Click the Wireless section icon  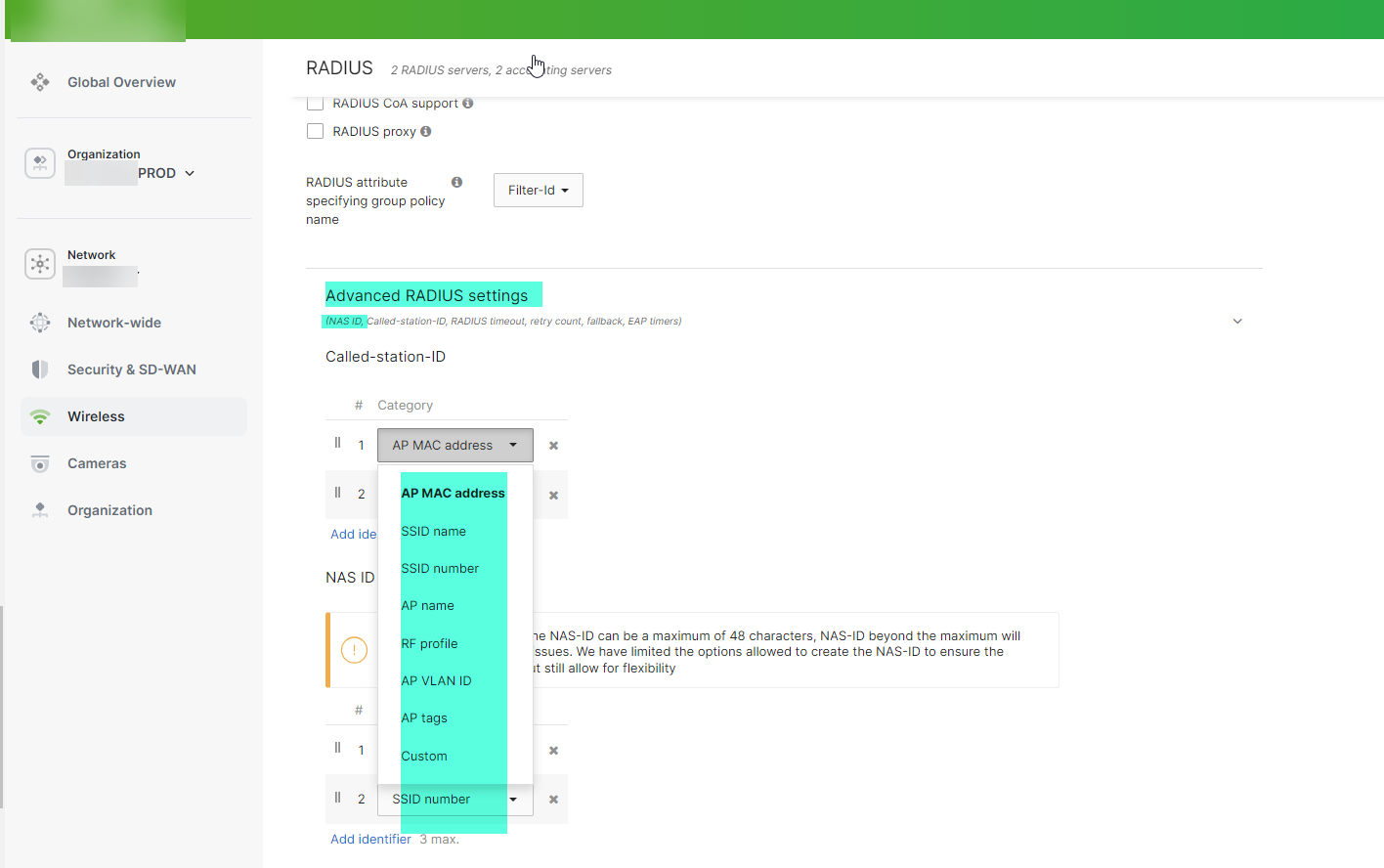click(x=39, y=415)
